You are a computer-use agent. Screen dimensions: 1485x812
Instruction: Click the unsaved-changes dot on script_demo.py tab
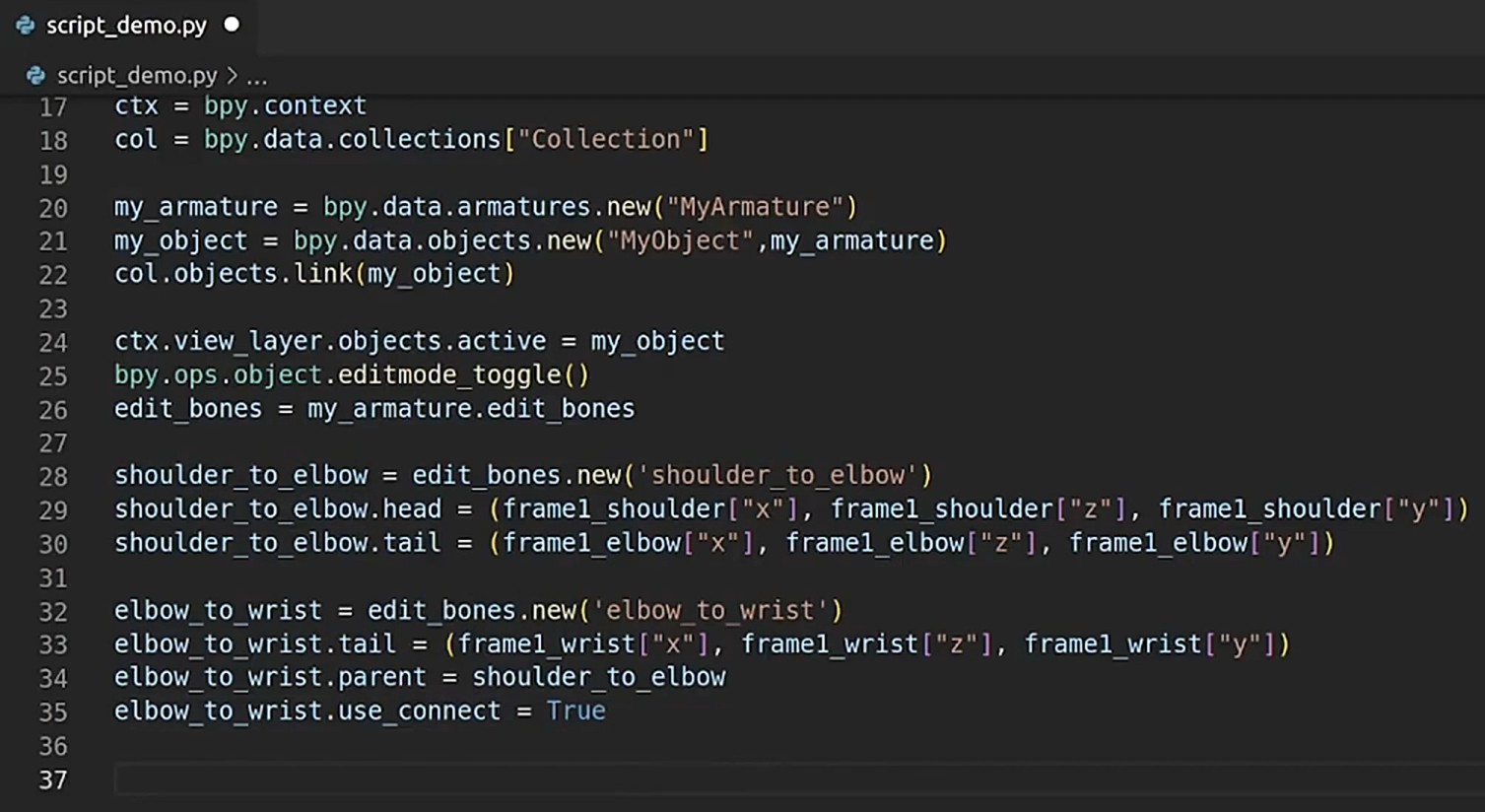pos(232,25)
